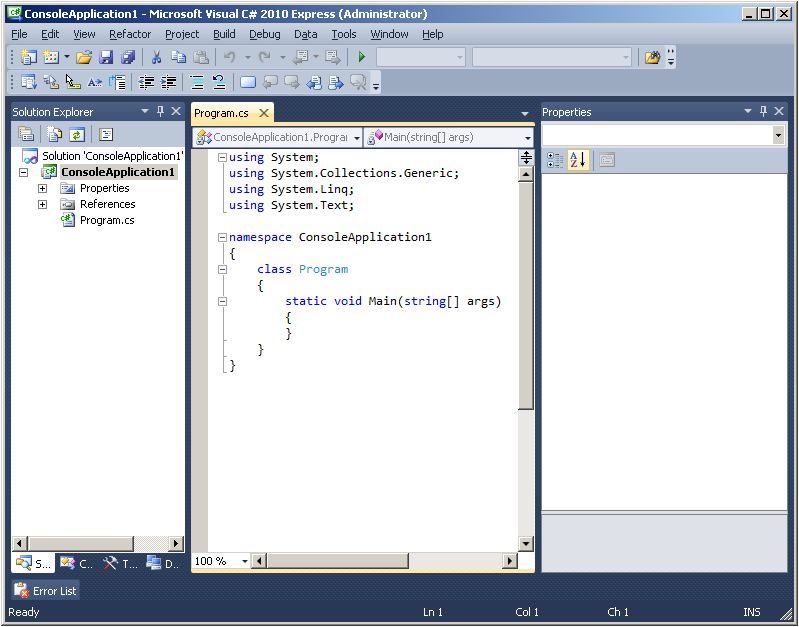The width and height of the screenshot is (799, 627).
Task: Open the 100 % zoom dropdown
Action: point(244,562)
